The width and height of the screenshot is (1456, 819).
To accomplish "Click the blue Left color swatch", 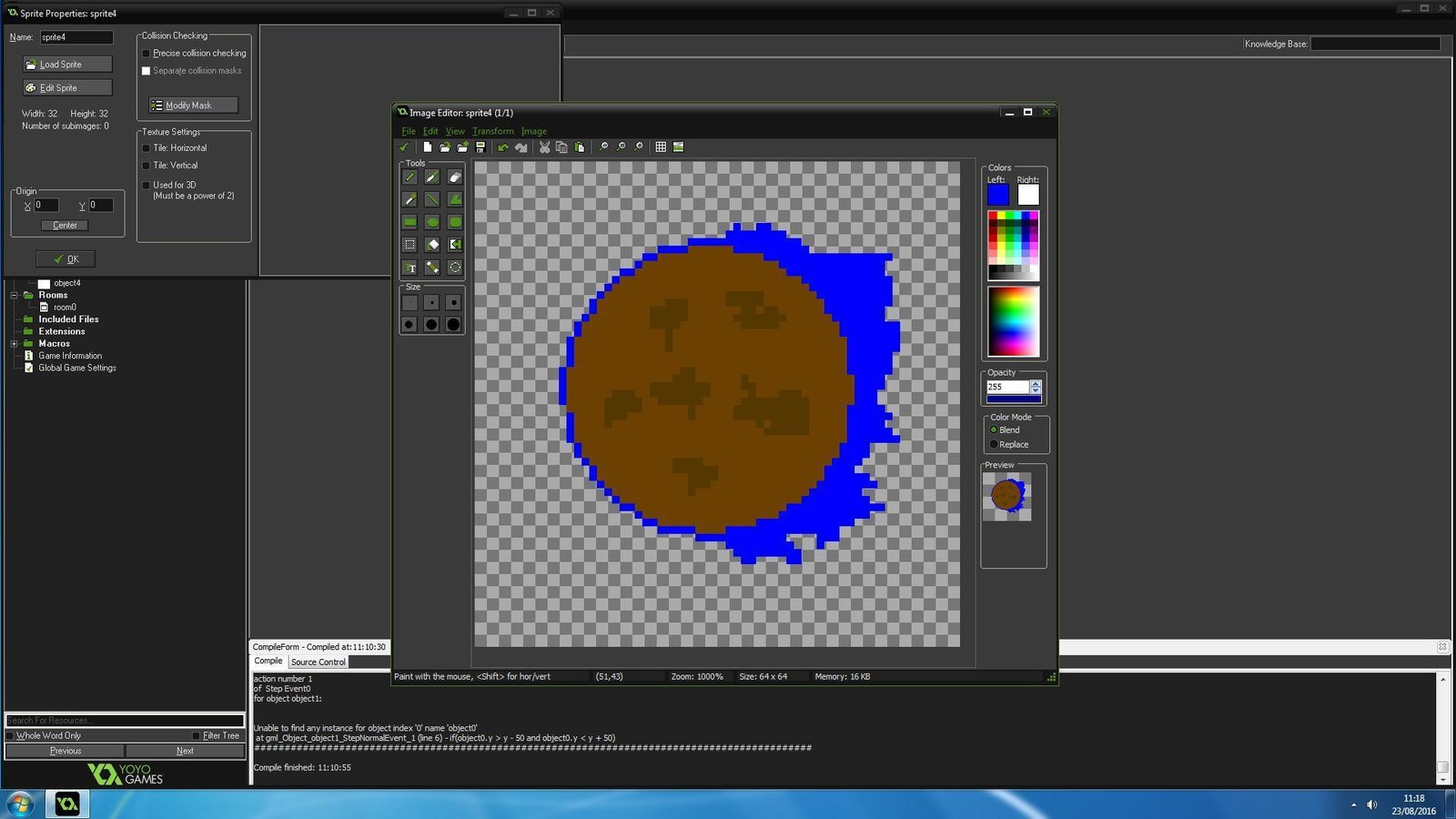I will click(998, 195).
